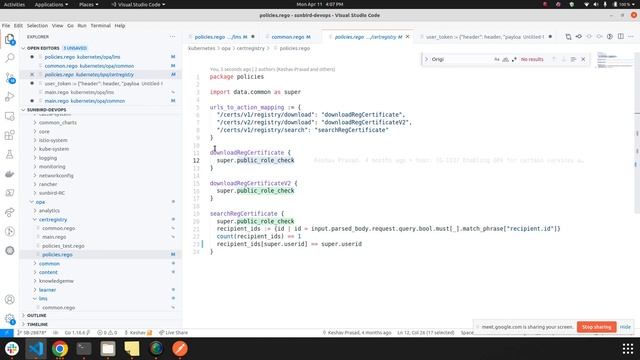Click the open changes icon in editor toolbar
This screenshot has width=640, height=360.
[x=568, y=37]
